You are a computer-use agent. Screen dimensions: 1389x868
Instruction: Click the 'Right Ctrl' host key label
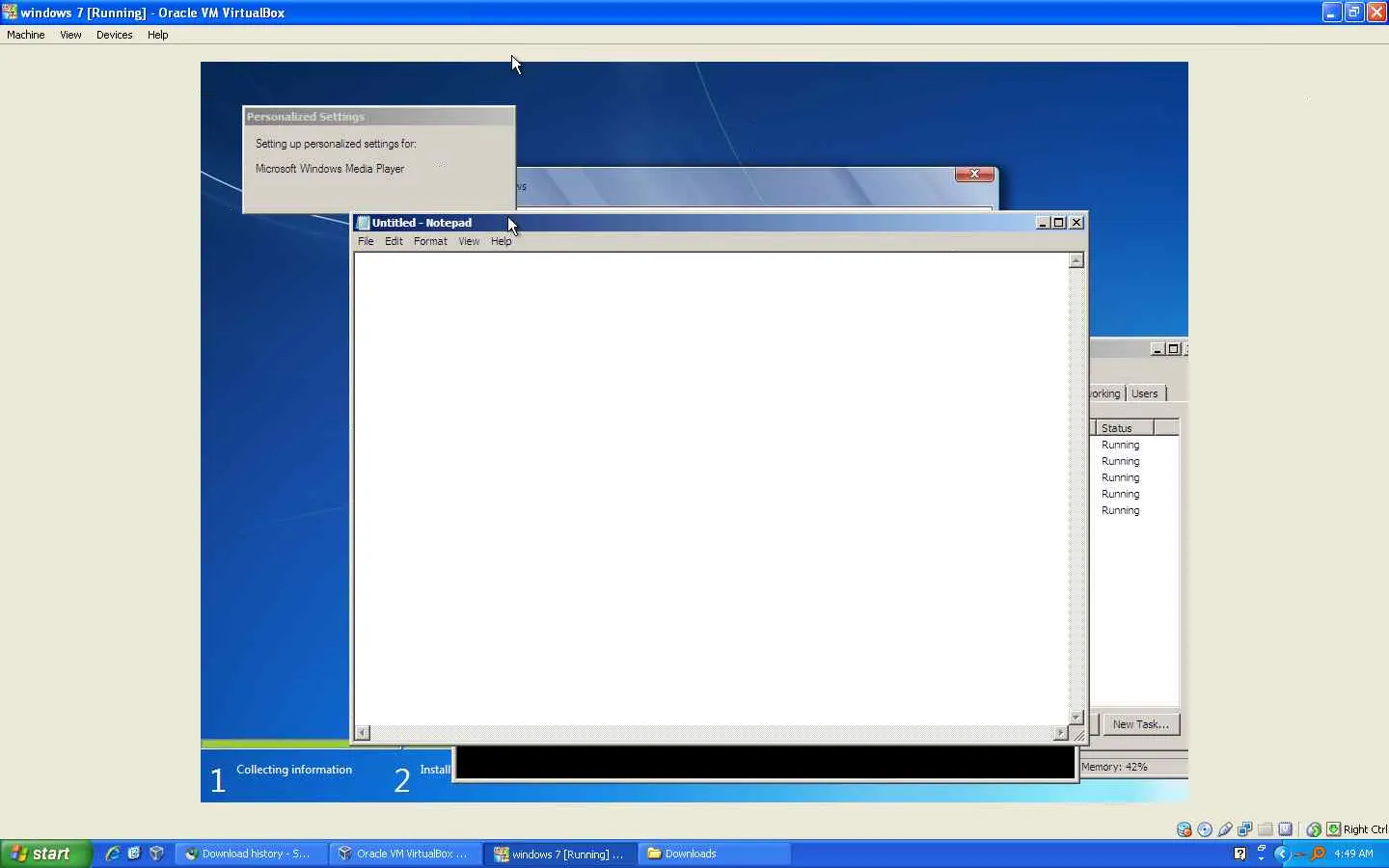pos(1365,829)
